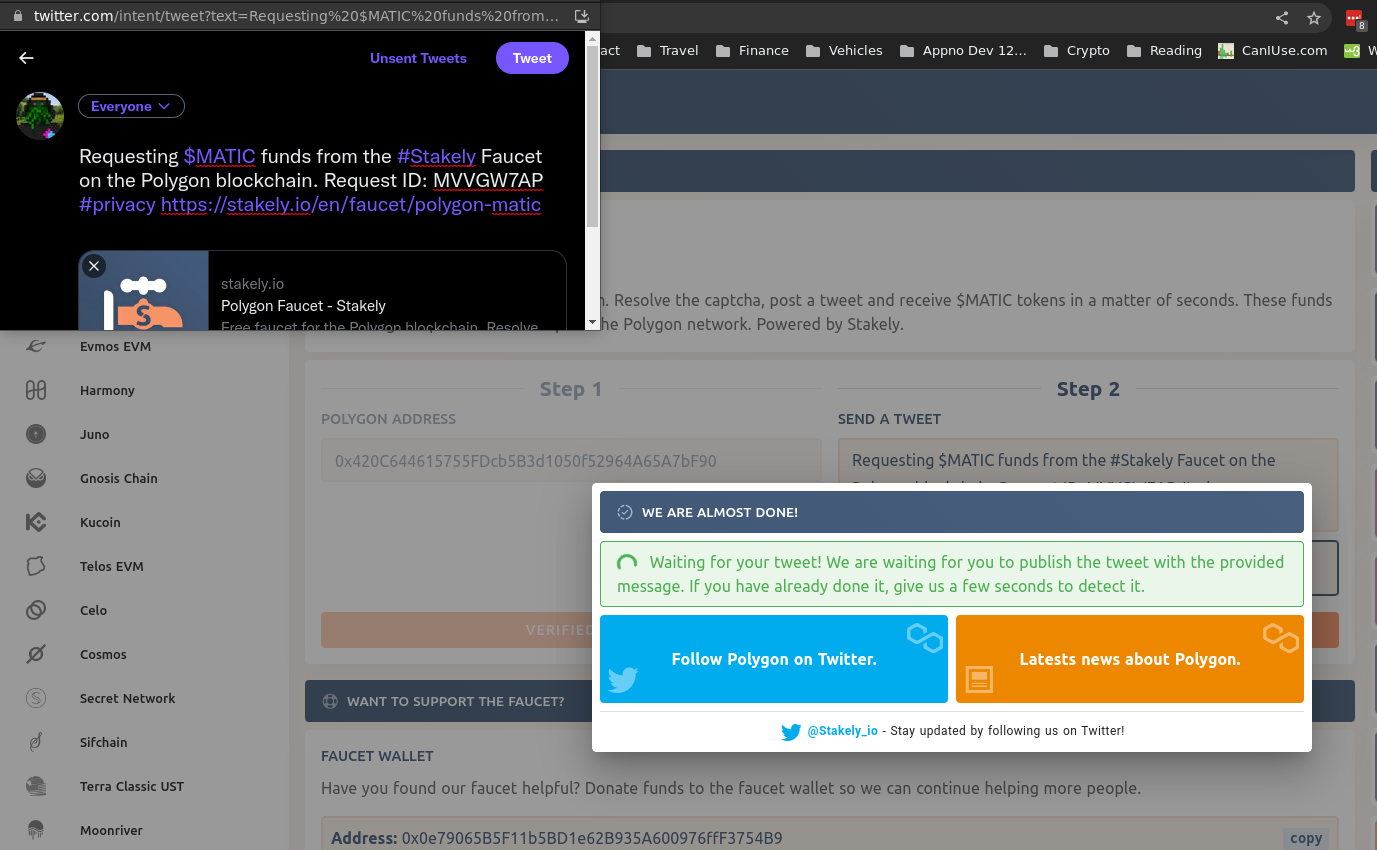Click Follow Polygon on Twitter button
The height and width of the screenshot is (850, 1377).
tap(773, 659)
